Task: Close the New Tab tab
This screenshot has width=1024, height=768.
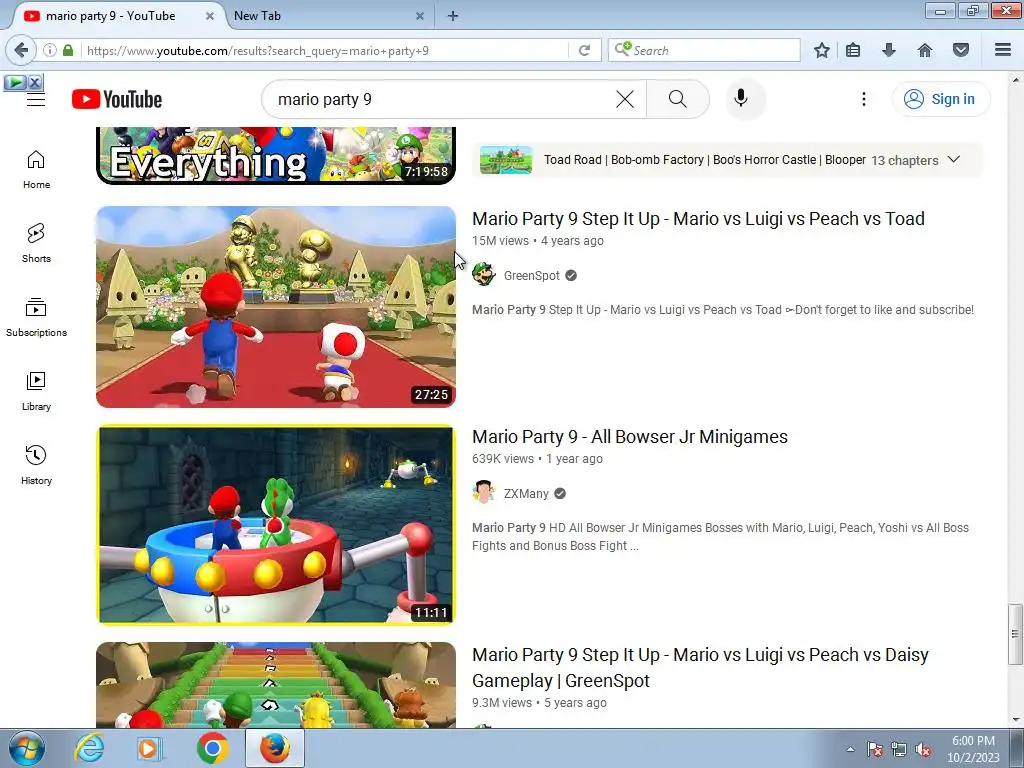Action: point(420,16)
